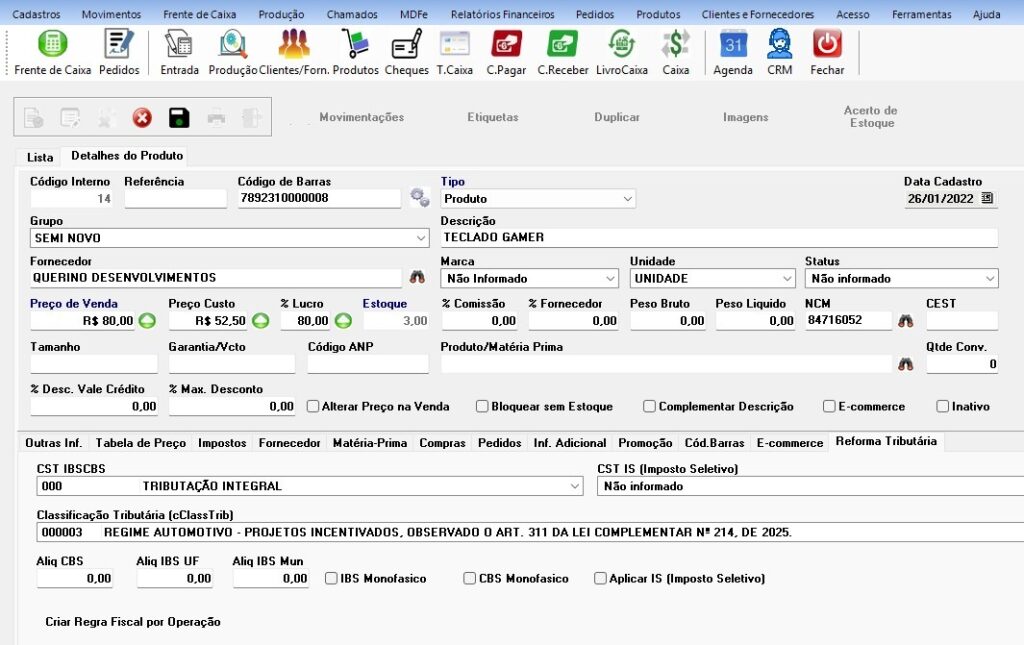Check the Bloquear sem Estoque option
This screenshot has height=645, width=1024.
(x=482, y=407)
